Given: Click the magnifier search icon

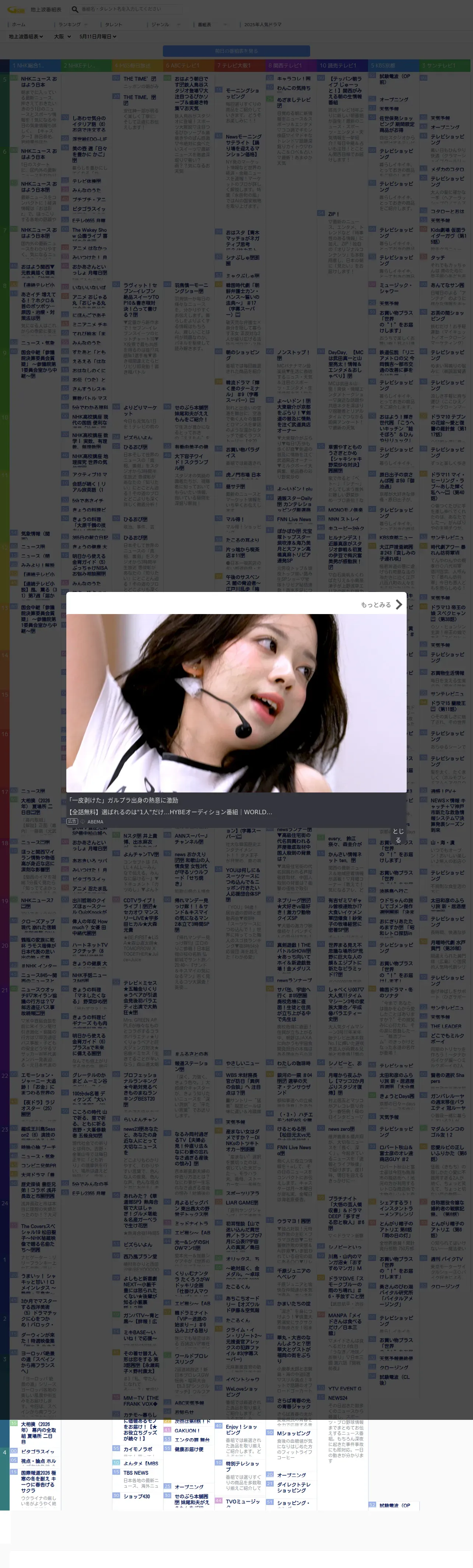Looking at the screenshot, I should (x=75, y=10).
